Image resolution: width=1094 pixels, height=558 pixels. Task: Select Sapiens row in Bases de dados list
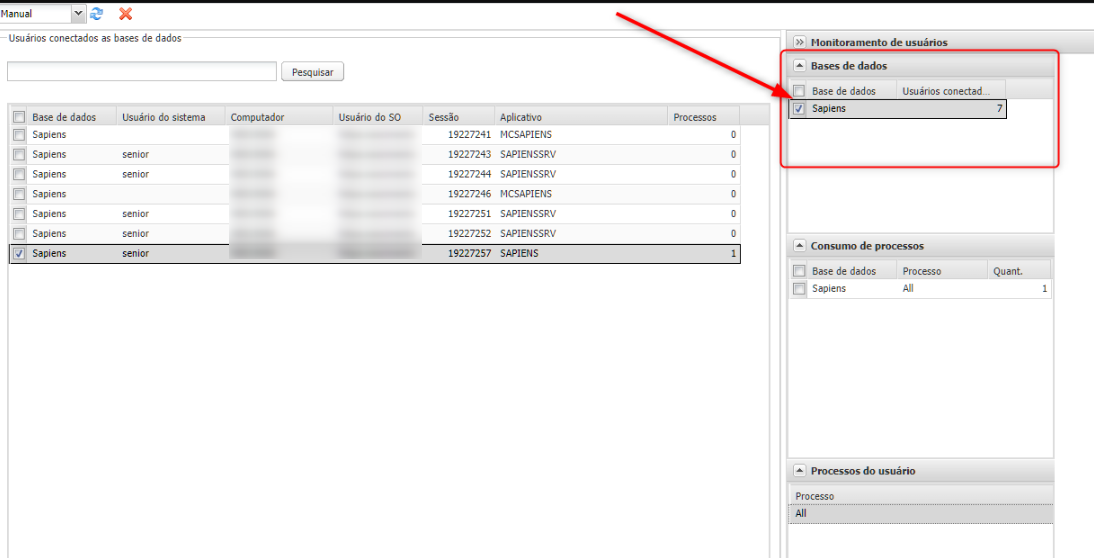click(897, 109)
